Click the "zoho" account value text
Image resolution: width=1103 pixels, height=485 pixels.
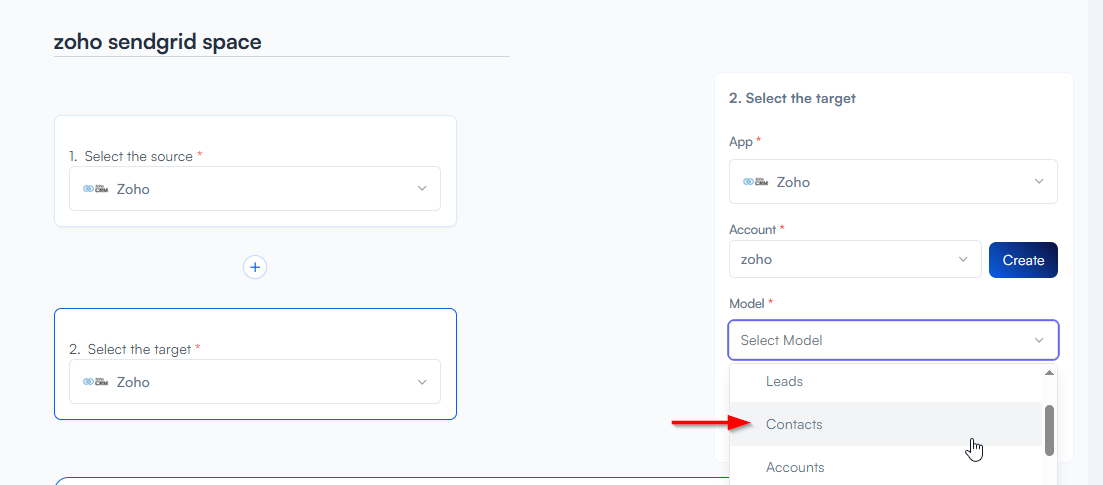(756, 259)
